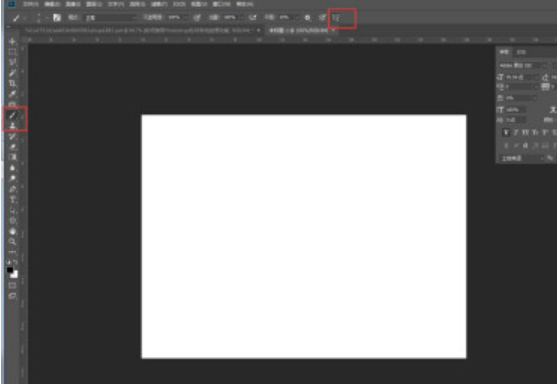Select the Crop tool
Image resolution: width=557 pixels, height=384 pixels.
click(12, 84)
